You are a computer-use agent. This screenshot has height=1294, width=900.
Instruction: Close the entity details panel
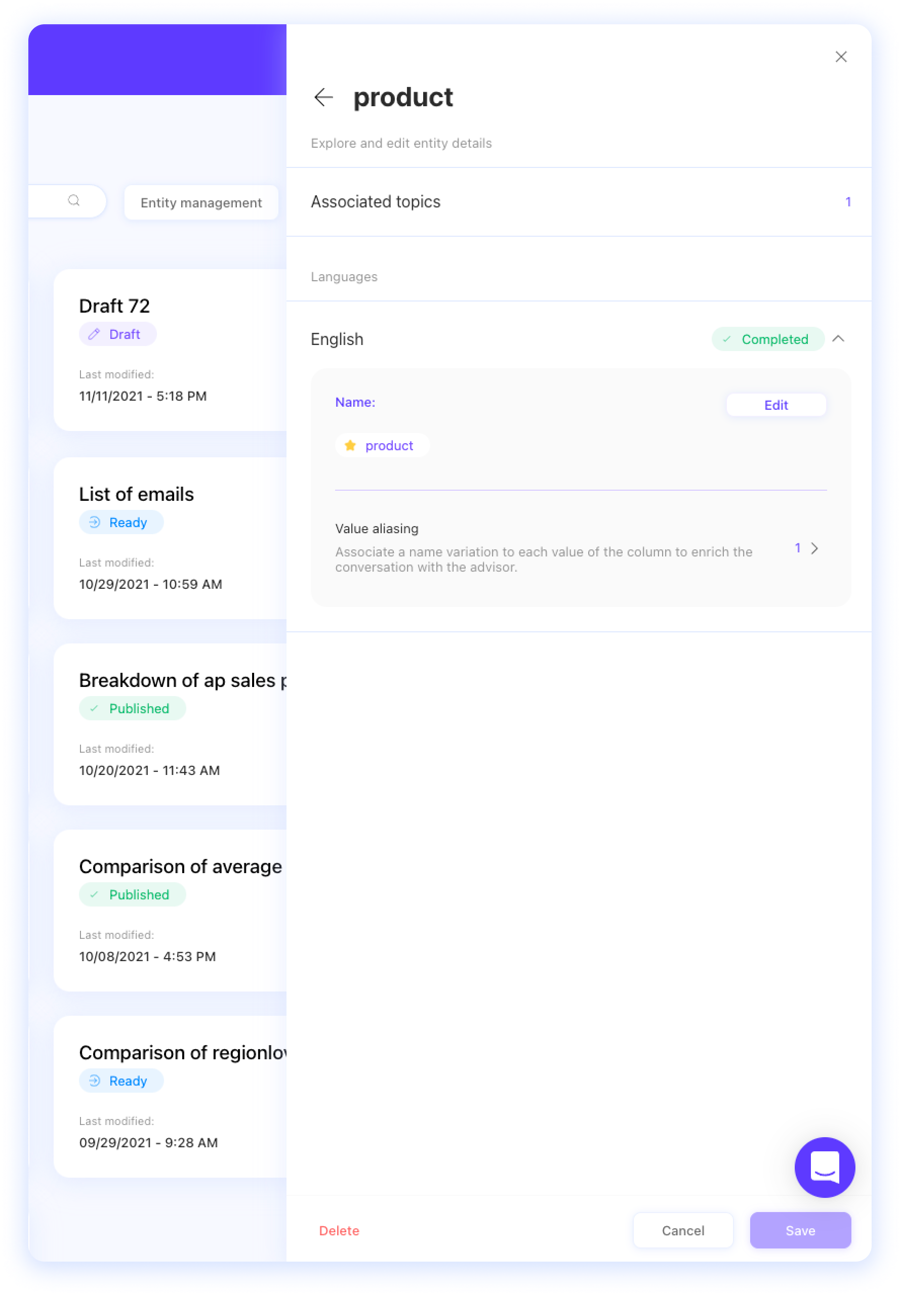[841, 57]
